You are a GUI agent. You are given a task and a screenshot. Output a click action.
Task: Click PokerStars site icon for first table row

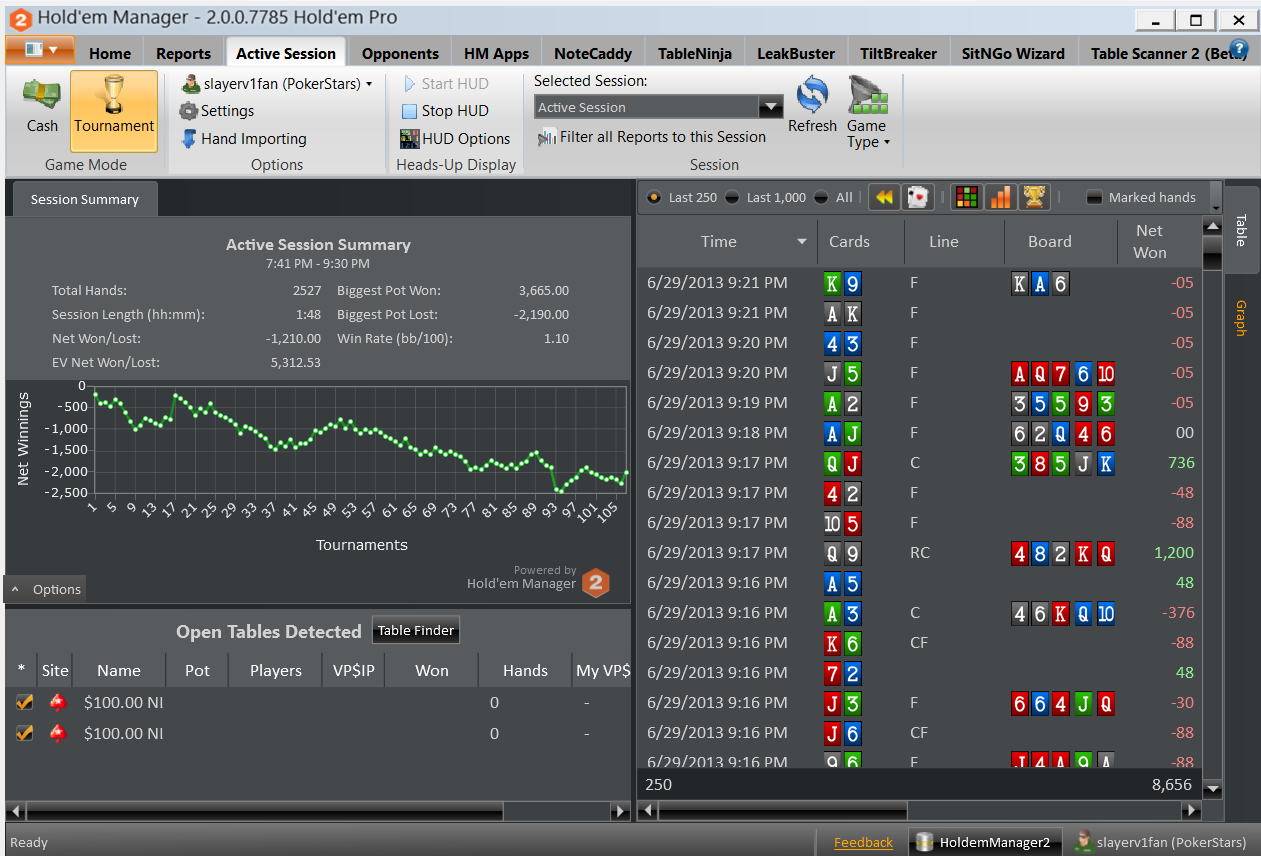[x=56, y=703]
